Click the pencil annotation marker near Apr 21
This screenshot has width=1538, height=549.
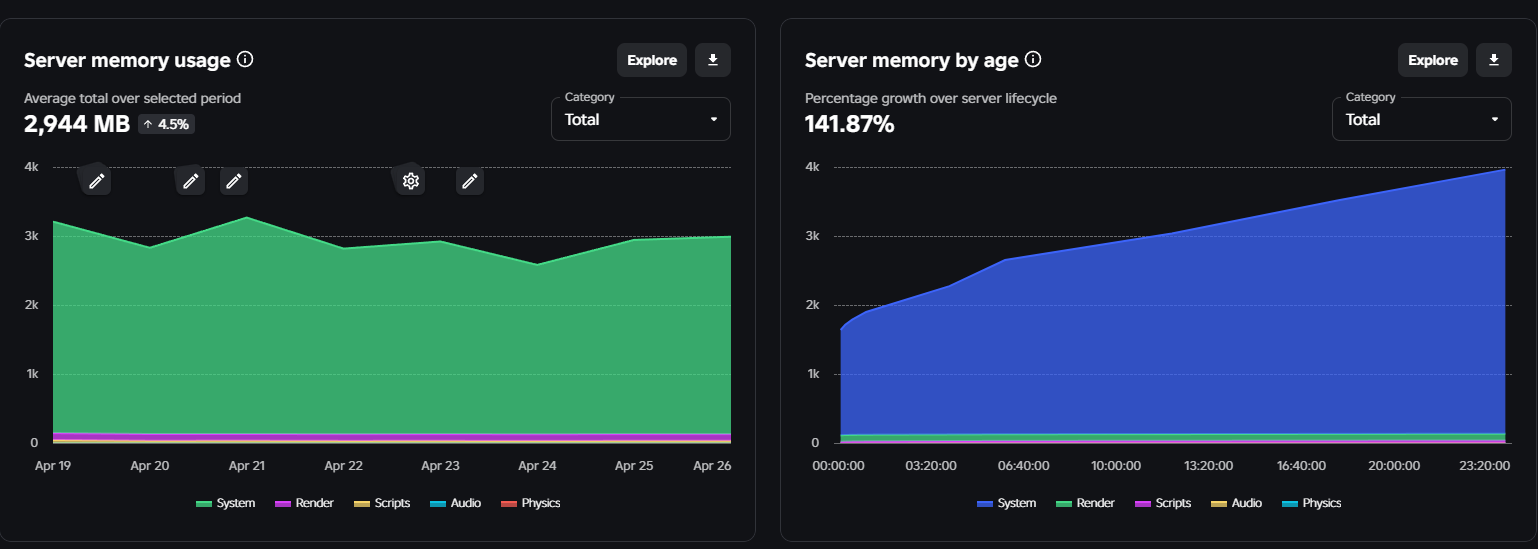pos(233,181)
